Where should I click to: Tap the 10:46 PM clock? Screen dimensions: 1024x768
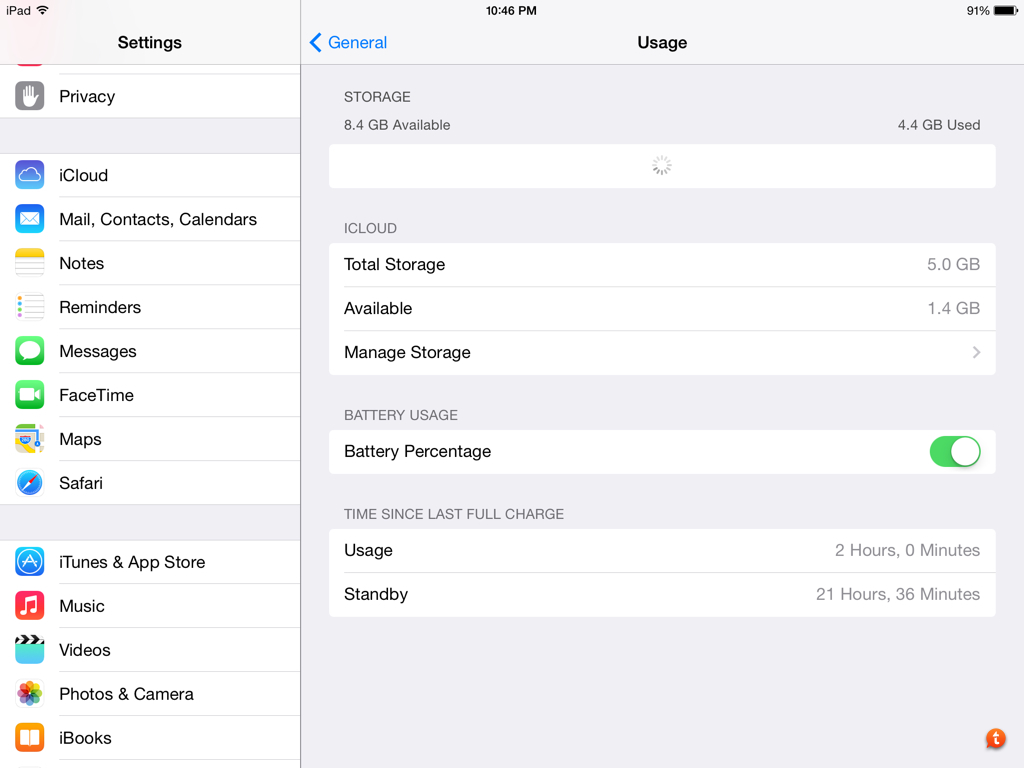[x=511, y=10]
